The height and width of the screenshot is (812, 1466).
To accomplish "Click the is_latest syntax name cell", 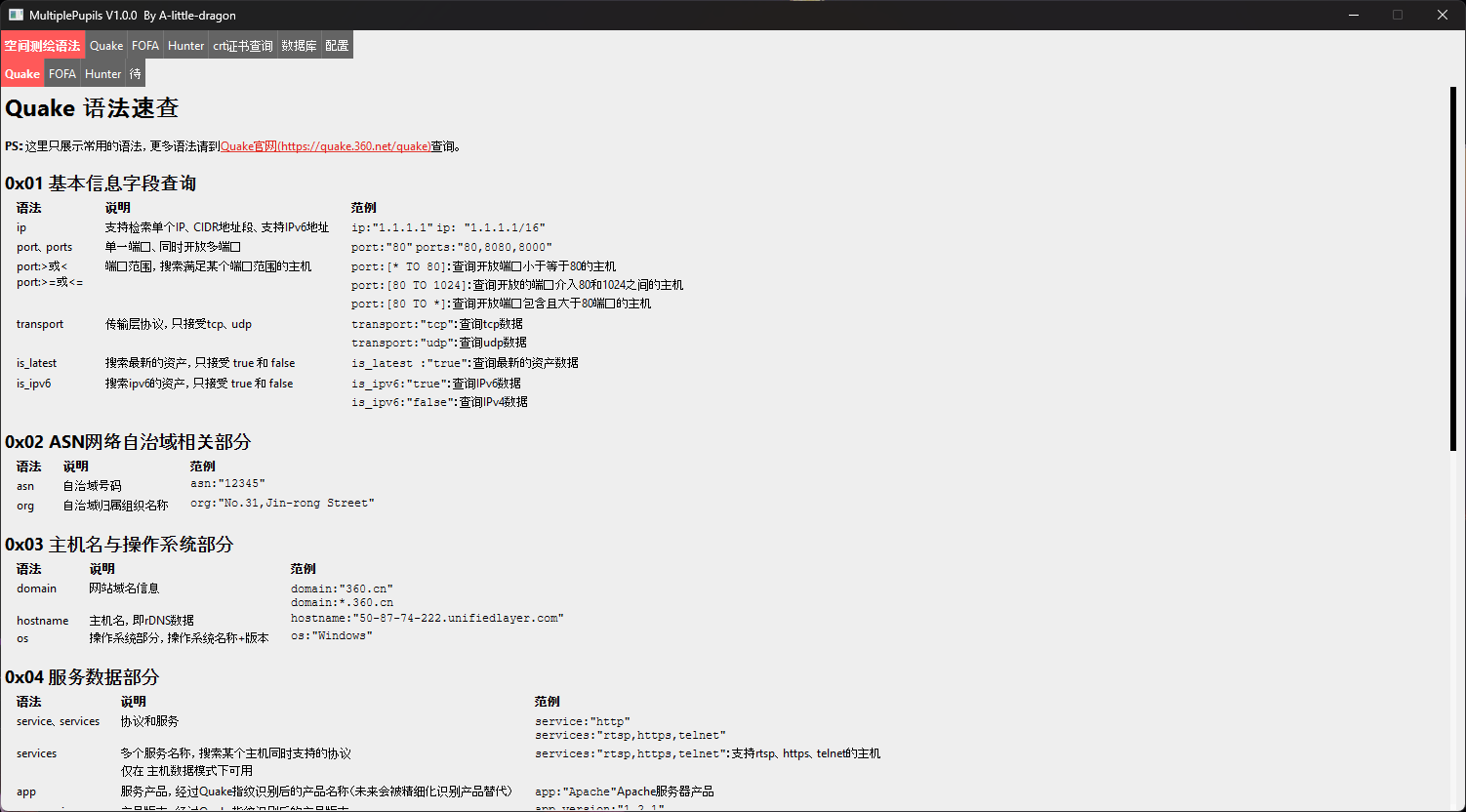I will point(34,363).
